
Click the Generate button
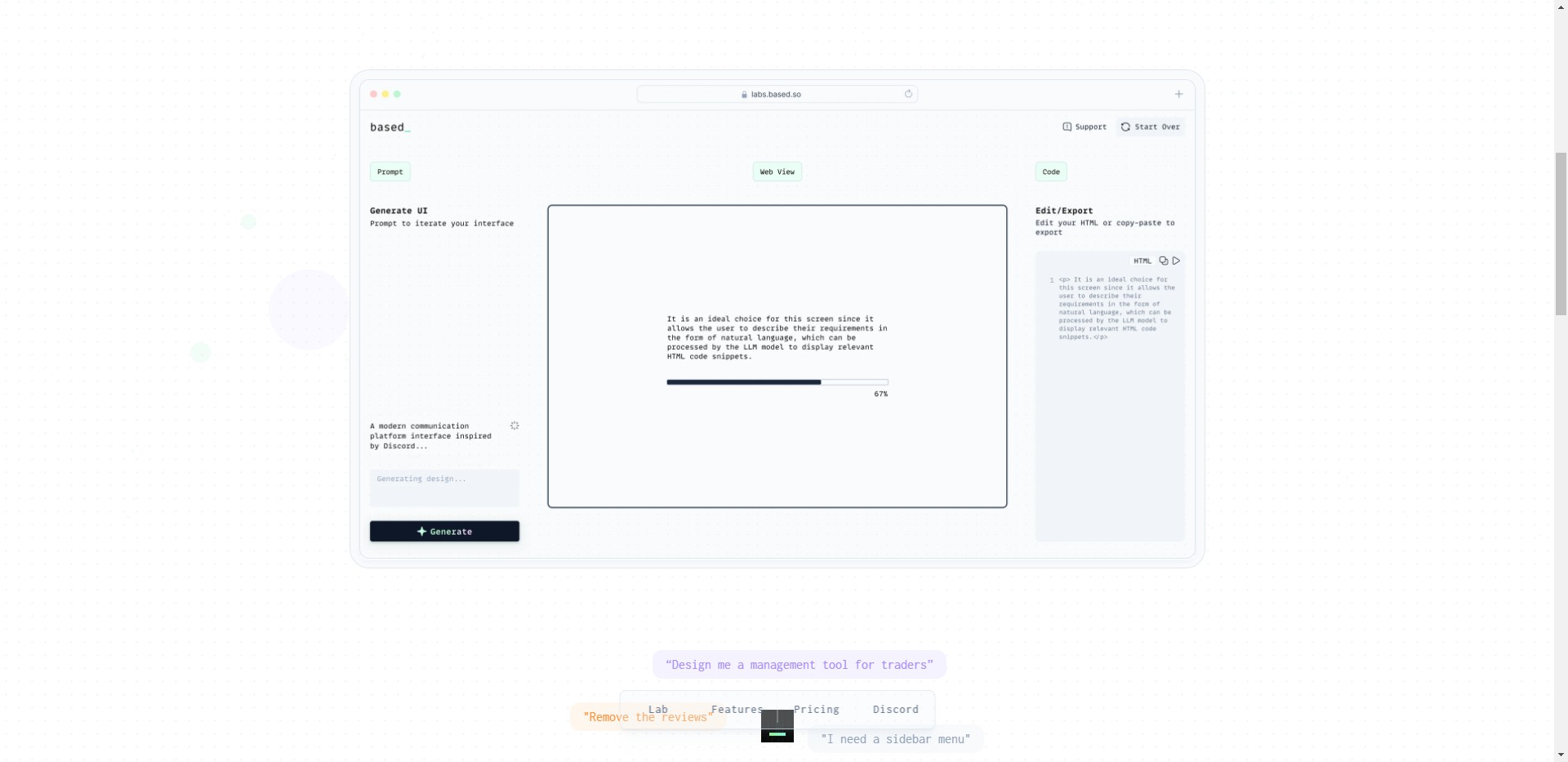pyautogui.click(x=444, y=532)
